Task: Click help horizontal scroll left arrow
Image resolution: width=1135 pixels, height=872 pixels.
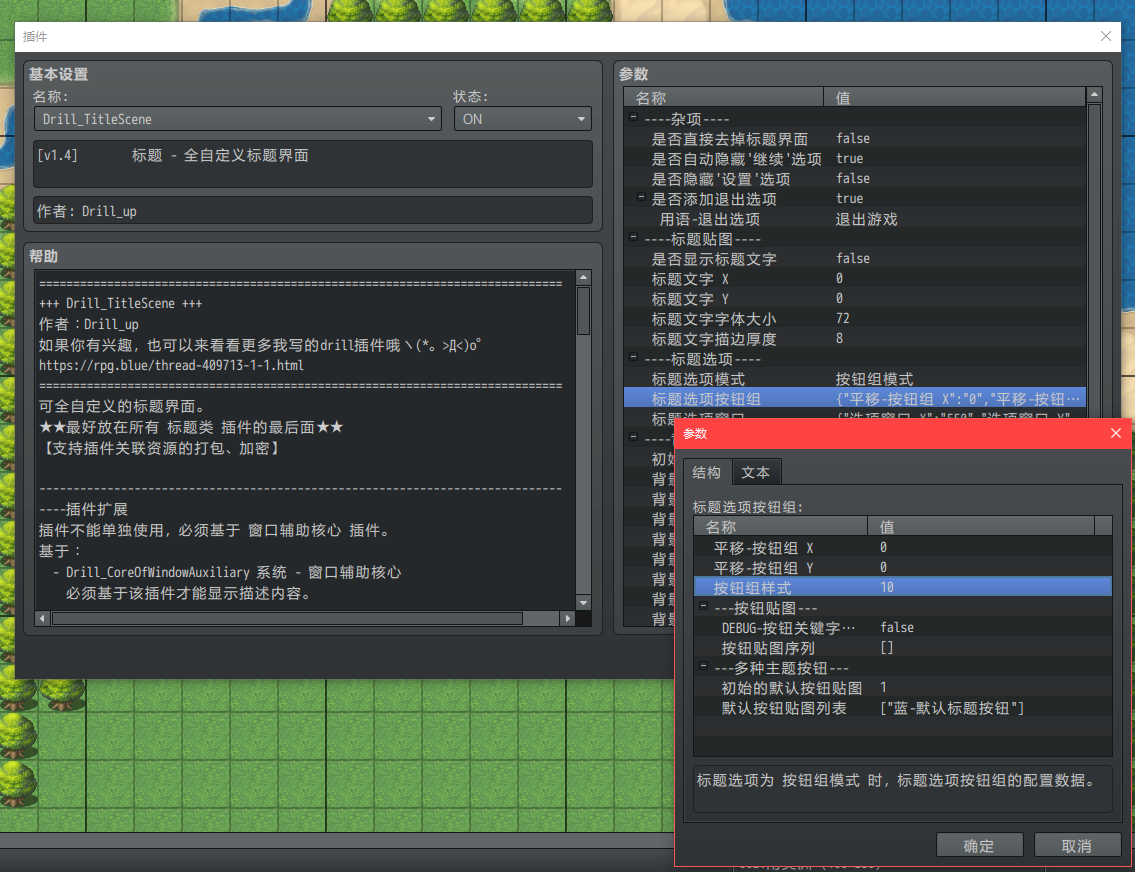Action: coord(43,619)
